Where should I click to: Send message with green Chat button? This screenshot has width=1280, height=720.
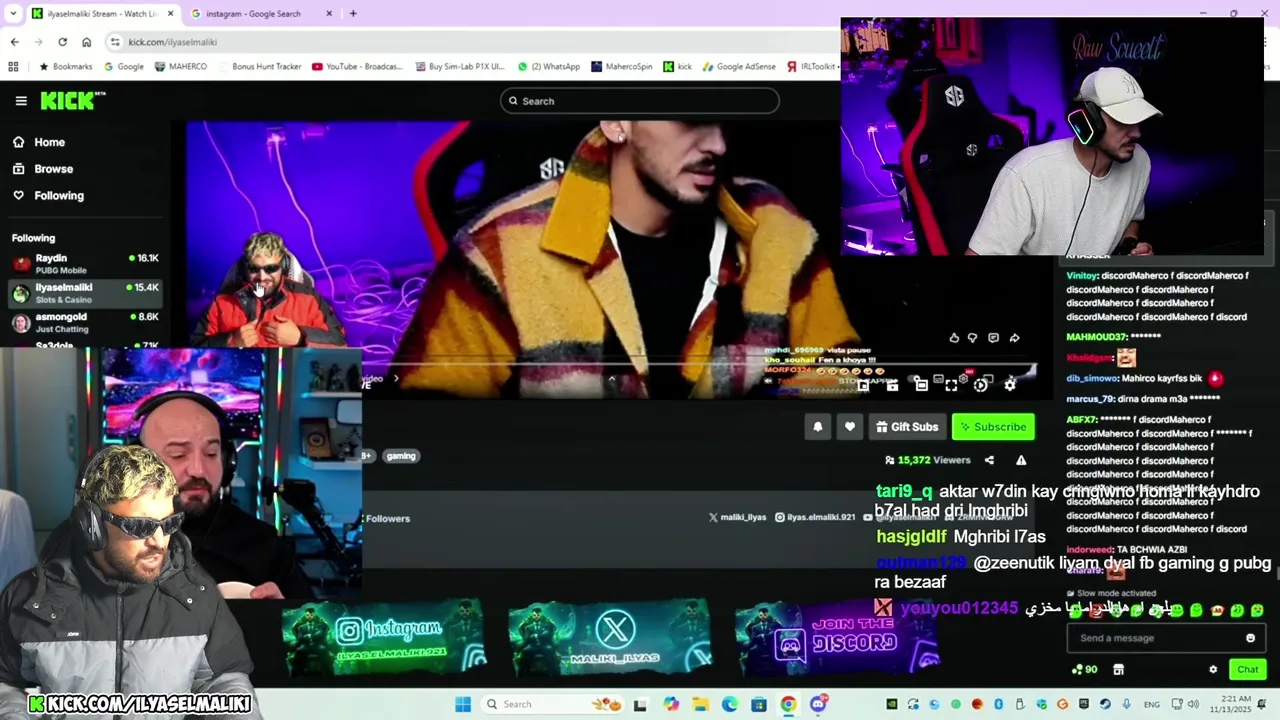tap(1248, 670)
